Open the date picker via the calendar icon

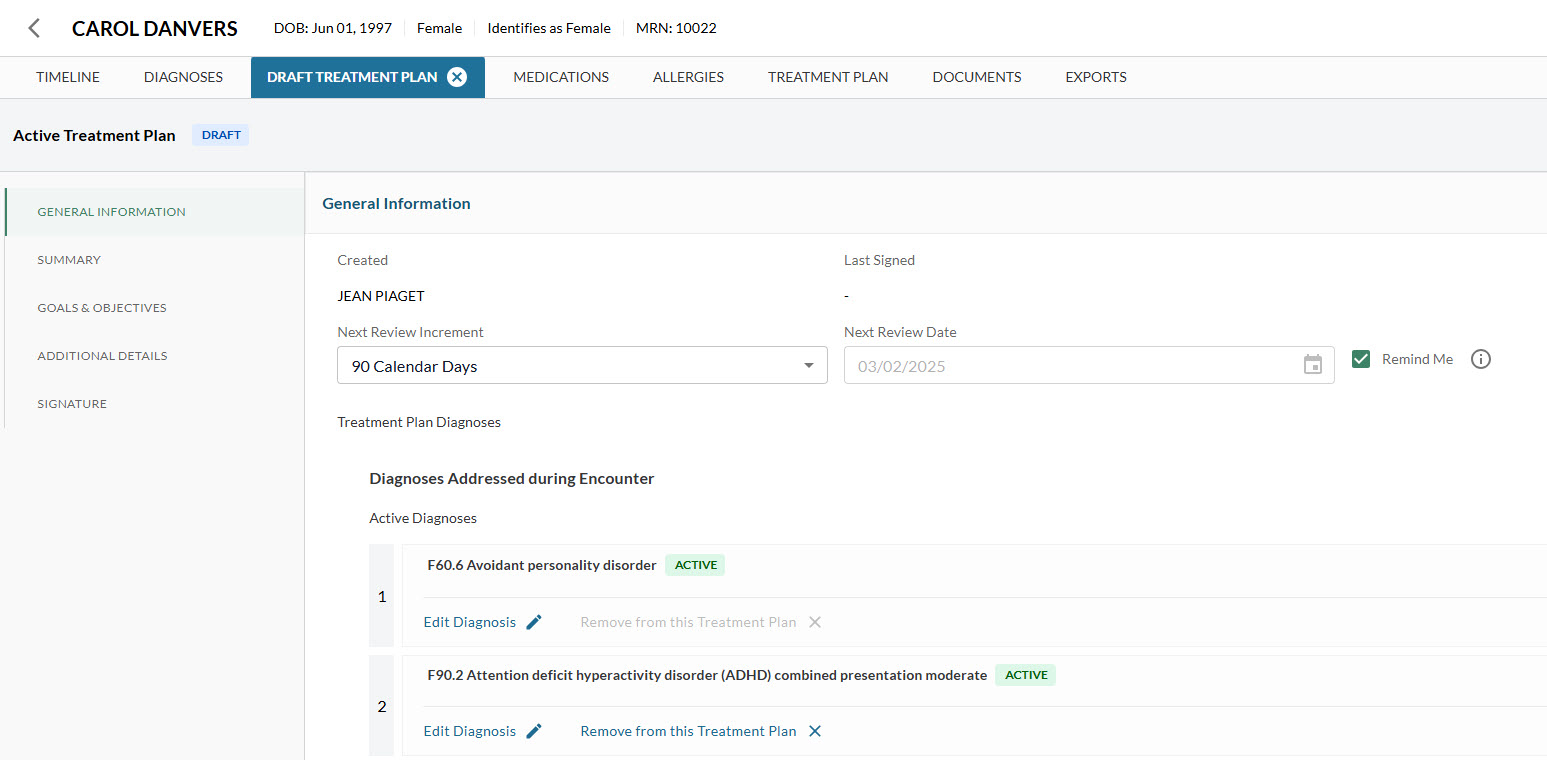(x=1312, y=365)
